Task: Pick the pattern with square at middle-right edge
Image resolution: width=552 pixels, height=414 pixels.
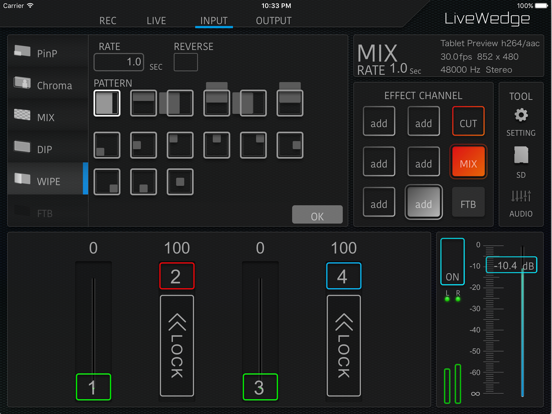Action: [x=290, y=145]
